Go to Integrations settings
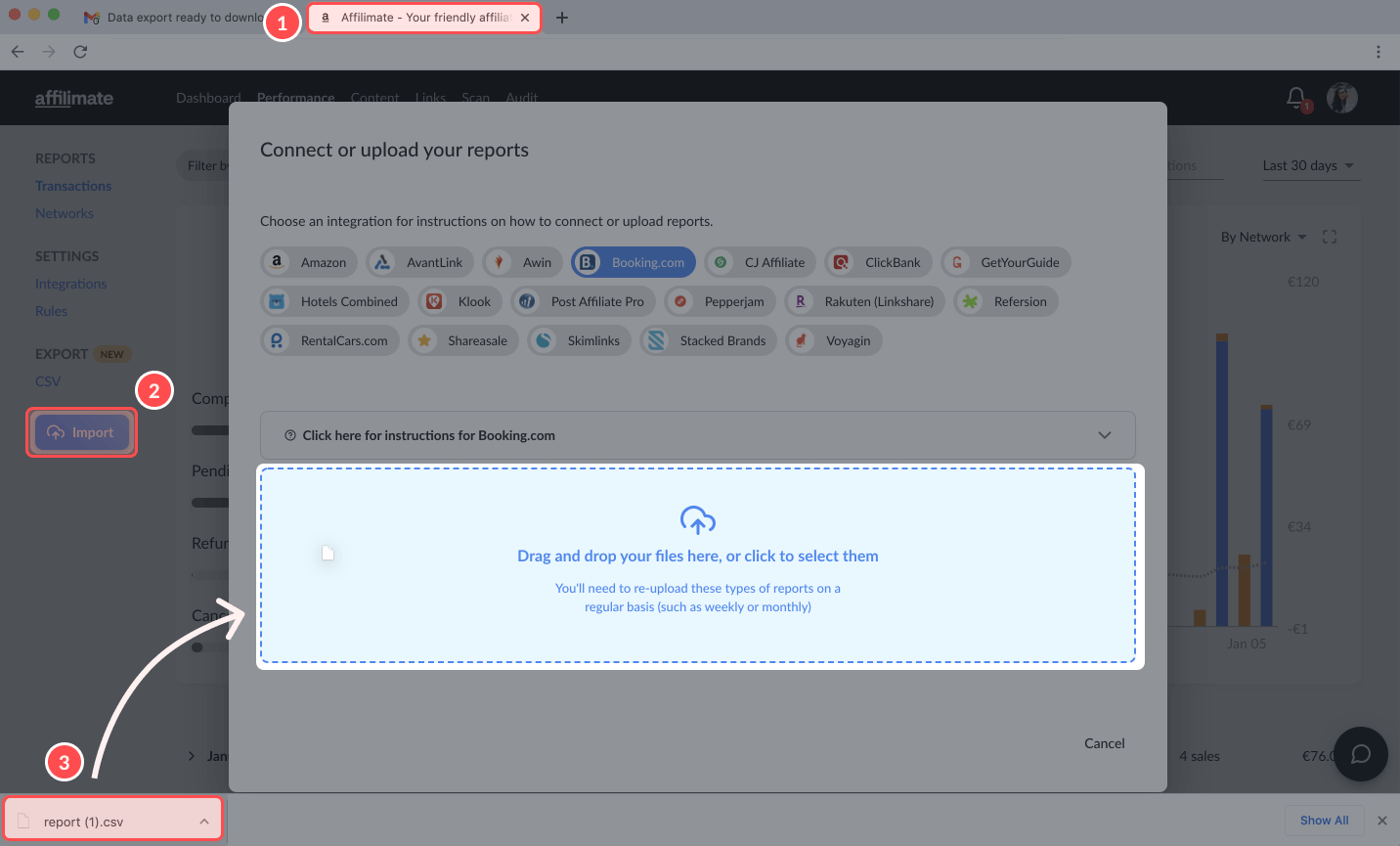 (71, 284)
